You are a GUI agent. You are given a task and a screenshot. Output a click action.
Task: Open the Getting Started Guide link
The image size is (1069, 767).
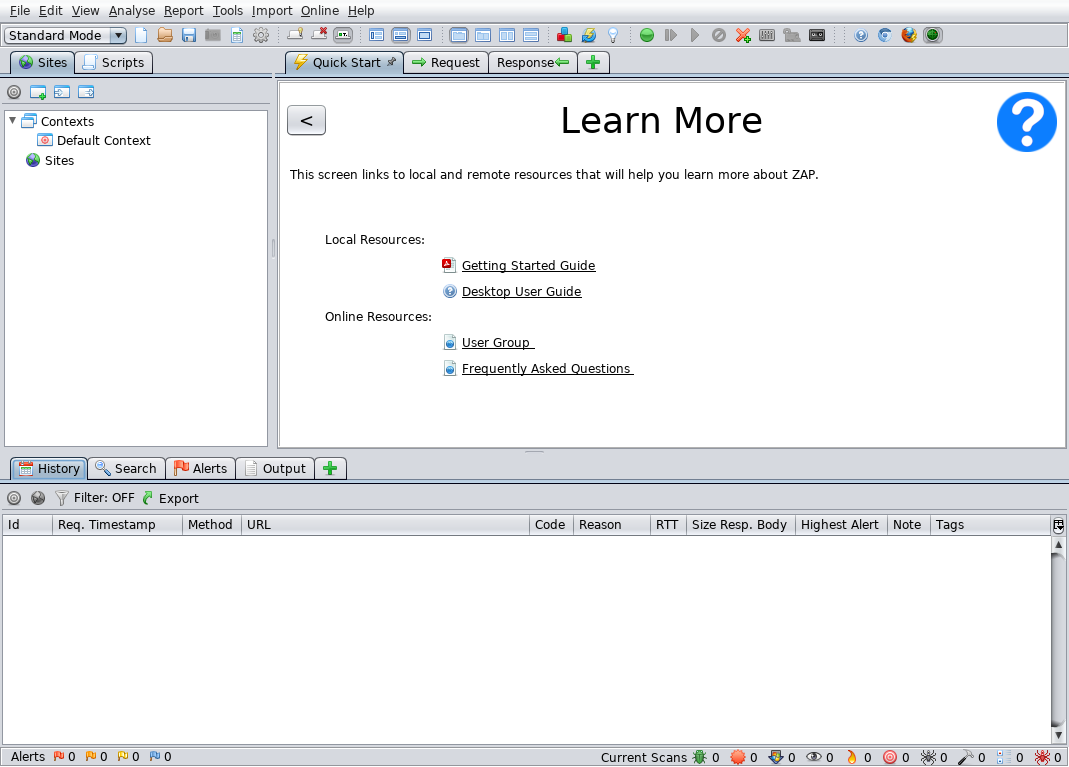click(528, 266)
